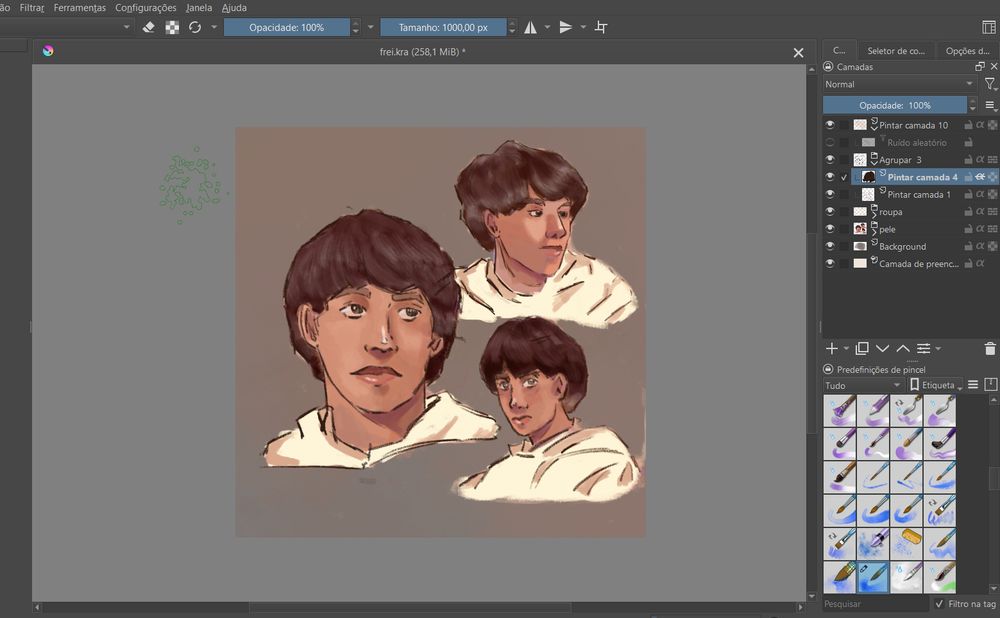Viewport: 1000px width, 618px height.
Task: Click the Etiqueta tag button
Action: click(935, 385)
